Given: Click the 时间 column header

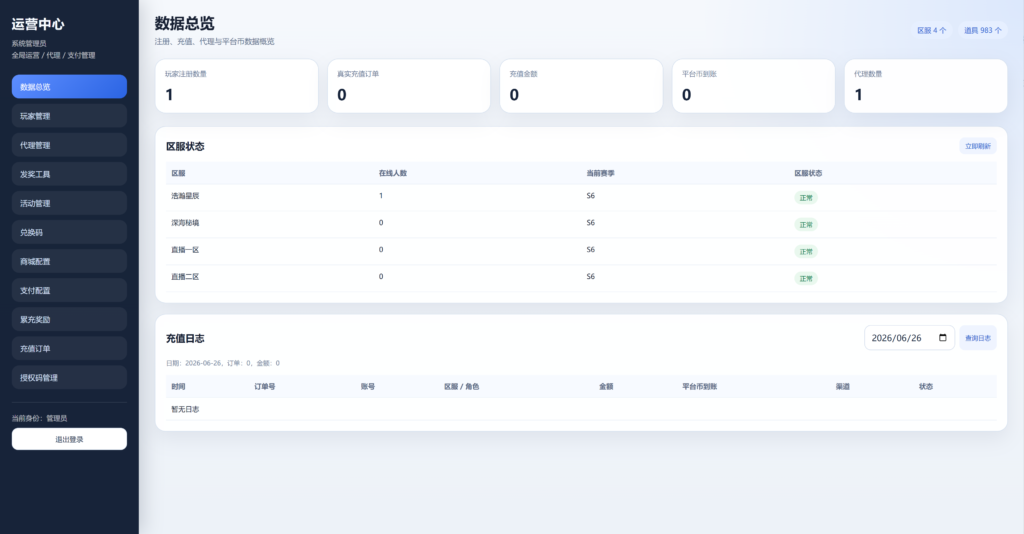Looking at the screenshot, I should [178, 386].
